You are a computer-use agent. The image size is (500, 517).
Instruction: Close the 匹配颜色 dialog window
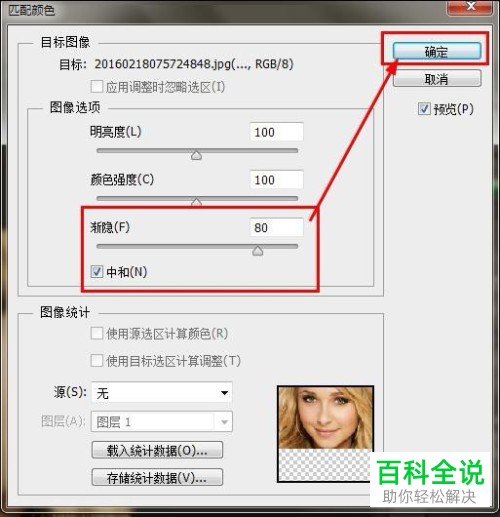(x=471, y=7)
